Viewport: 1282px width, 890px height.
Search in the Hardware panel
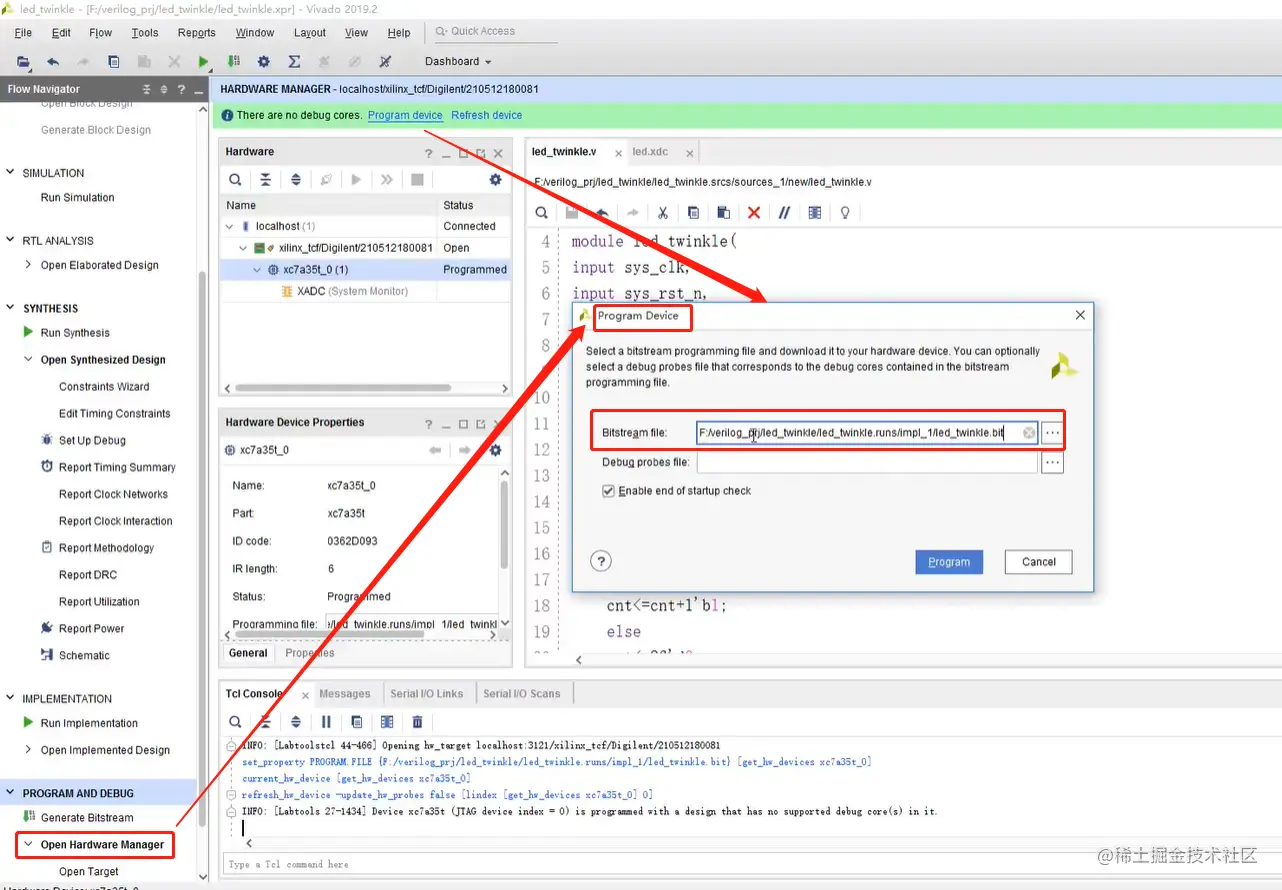tap(235, 180)
